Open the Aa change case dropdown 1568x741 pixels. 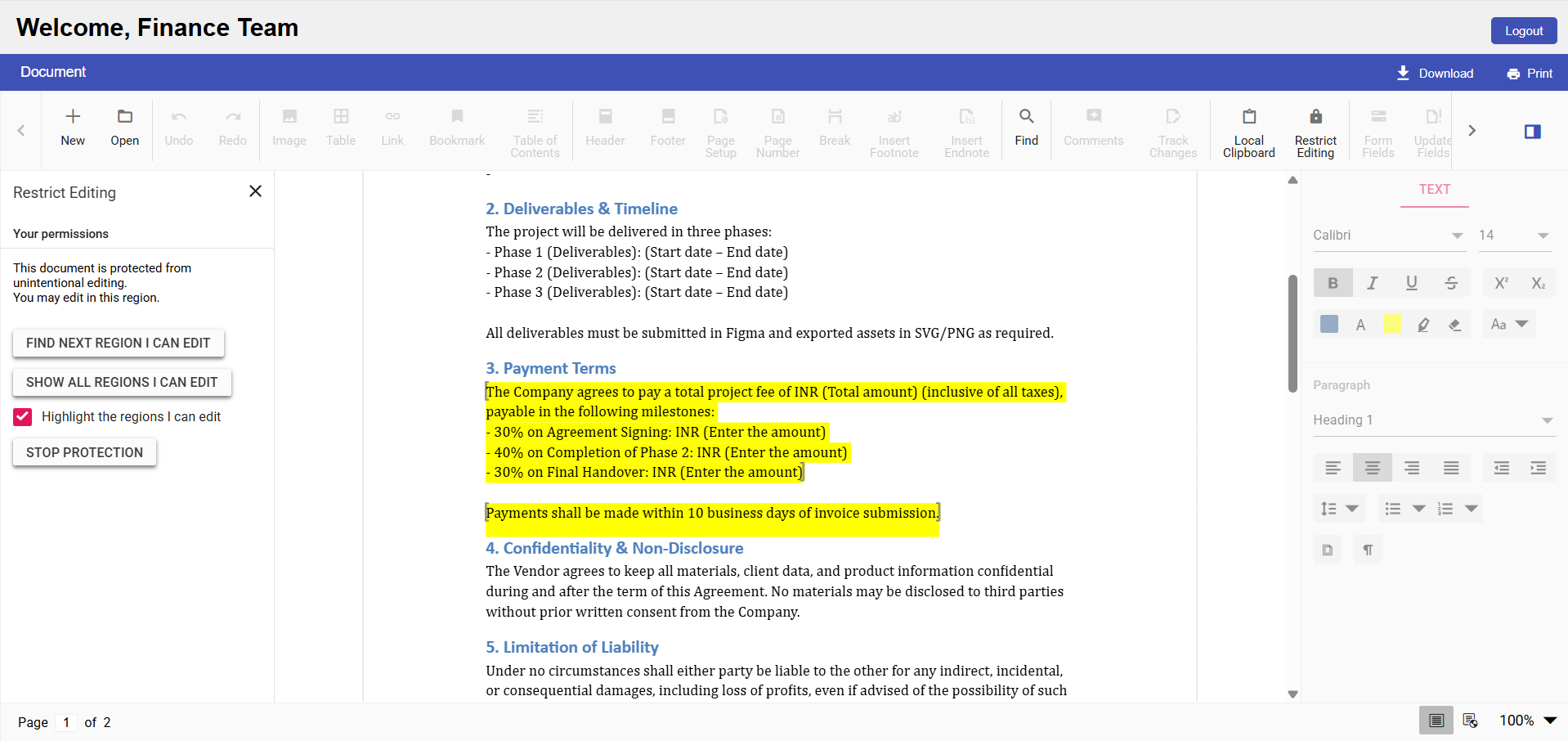pyautogui.click(x=1509, y=325)
